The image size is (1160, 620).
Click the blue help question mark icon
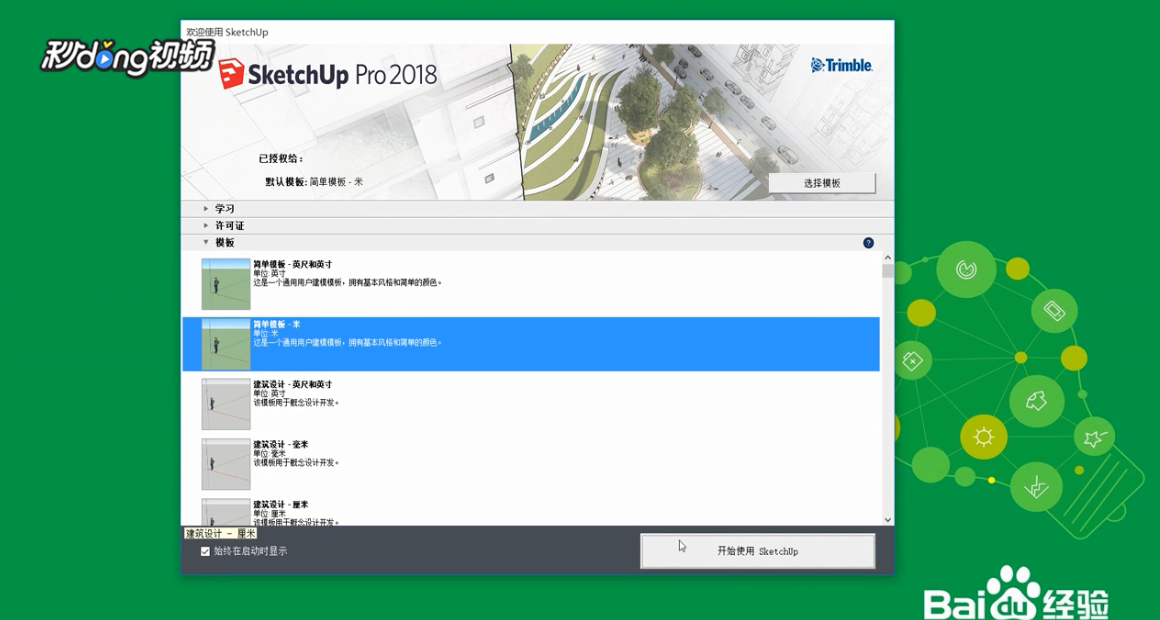[868, 243]
